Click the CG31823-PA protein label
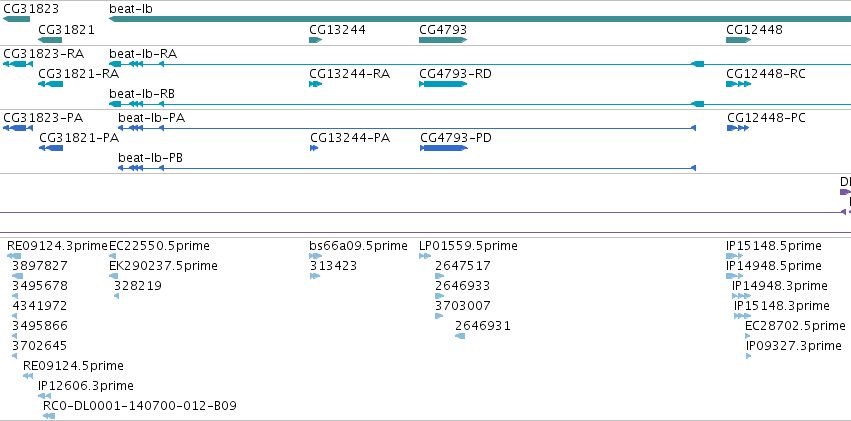Image resolution: width=851 pixels, height=421 pixels. point(43,118)
